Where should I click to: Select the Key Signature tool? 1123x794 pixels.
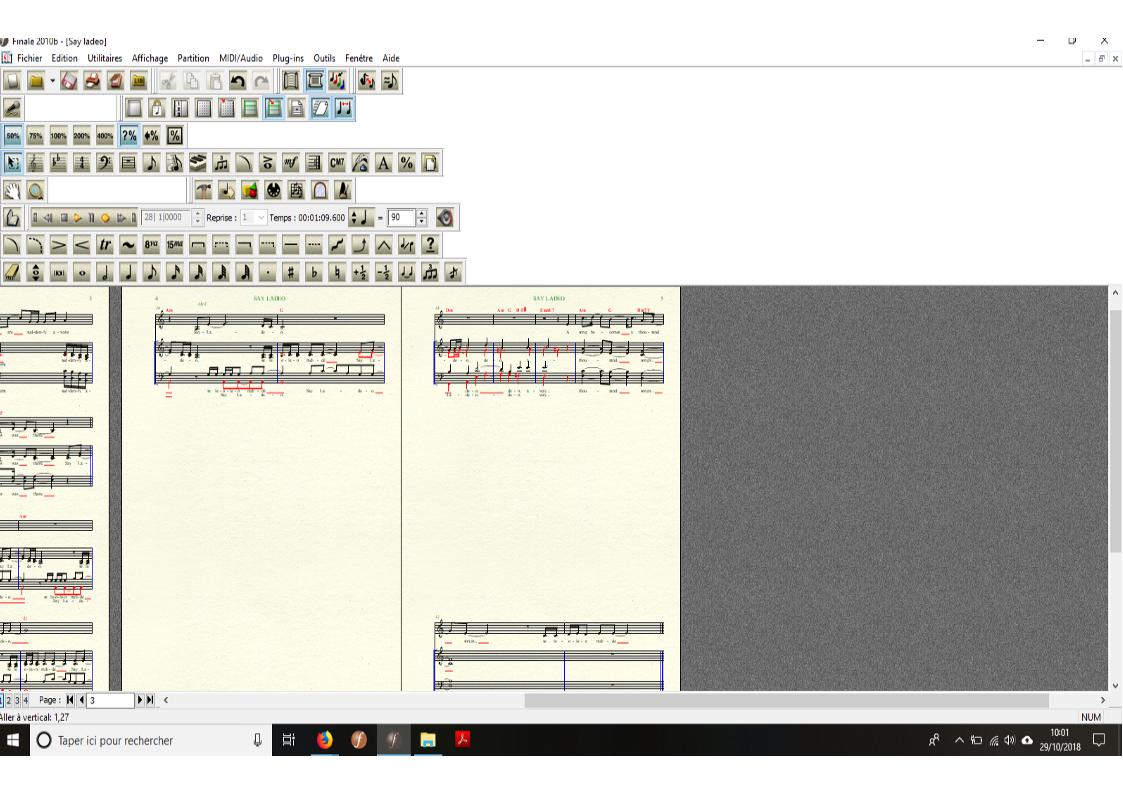coord(57,163)
